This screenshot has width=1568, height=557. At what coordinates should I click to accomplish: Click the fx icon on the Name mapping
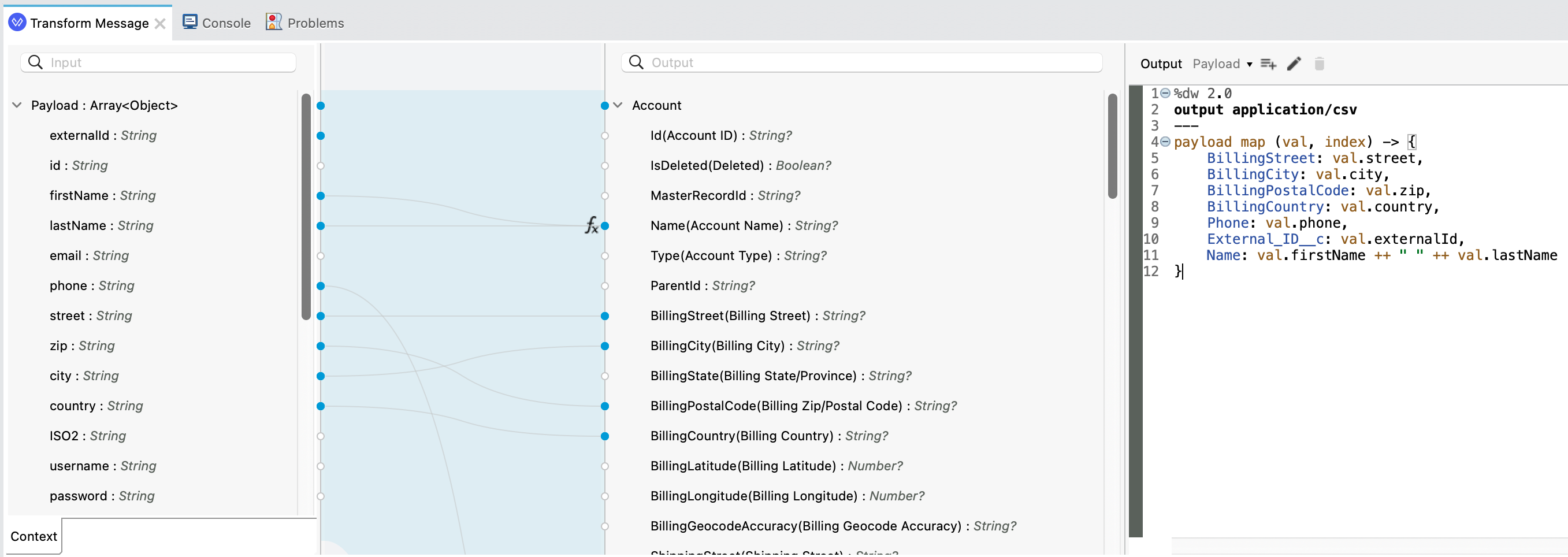(590, 225)
